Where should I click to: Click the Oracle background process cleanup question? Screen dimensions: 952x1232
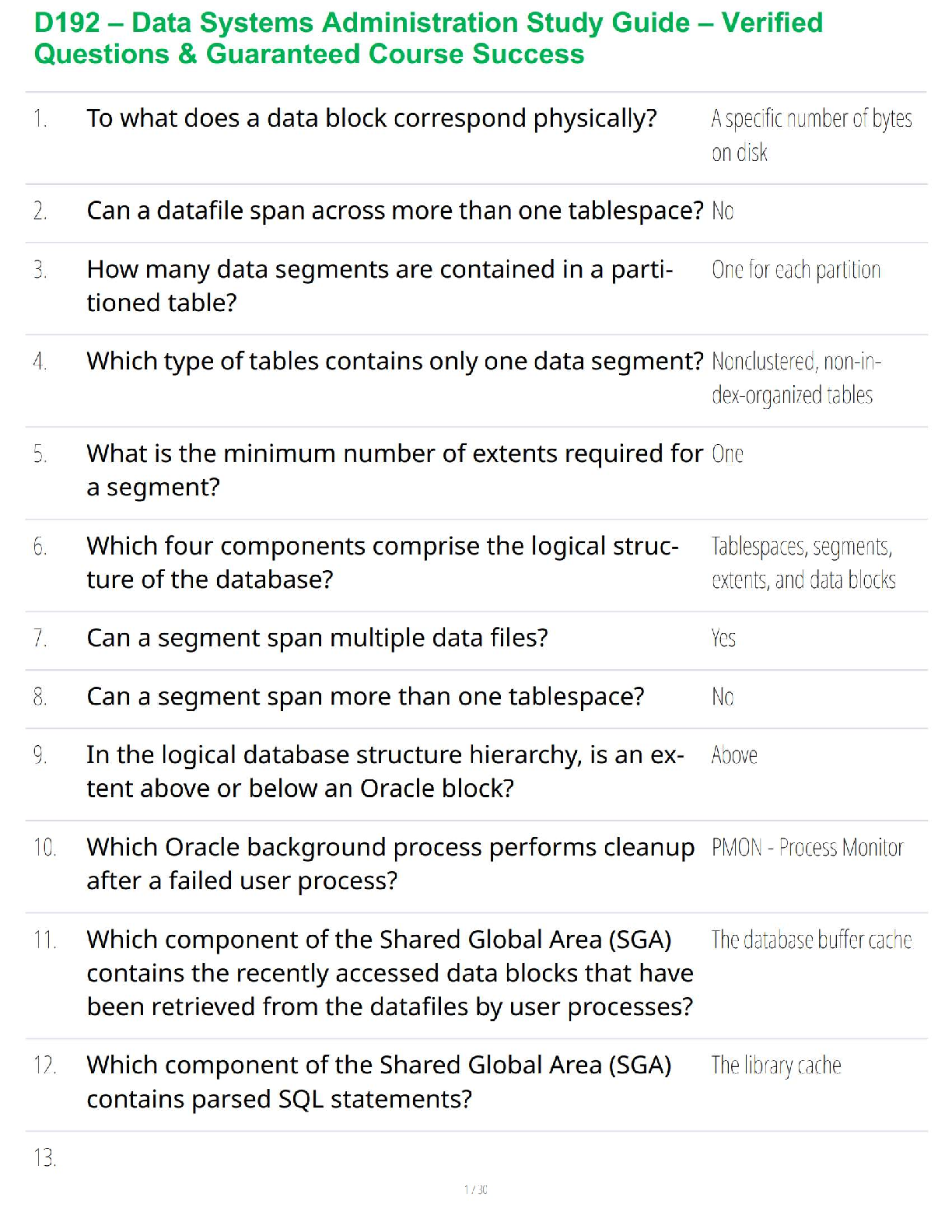pos(390,863)
